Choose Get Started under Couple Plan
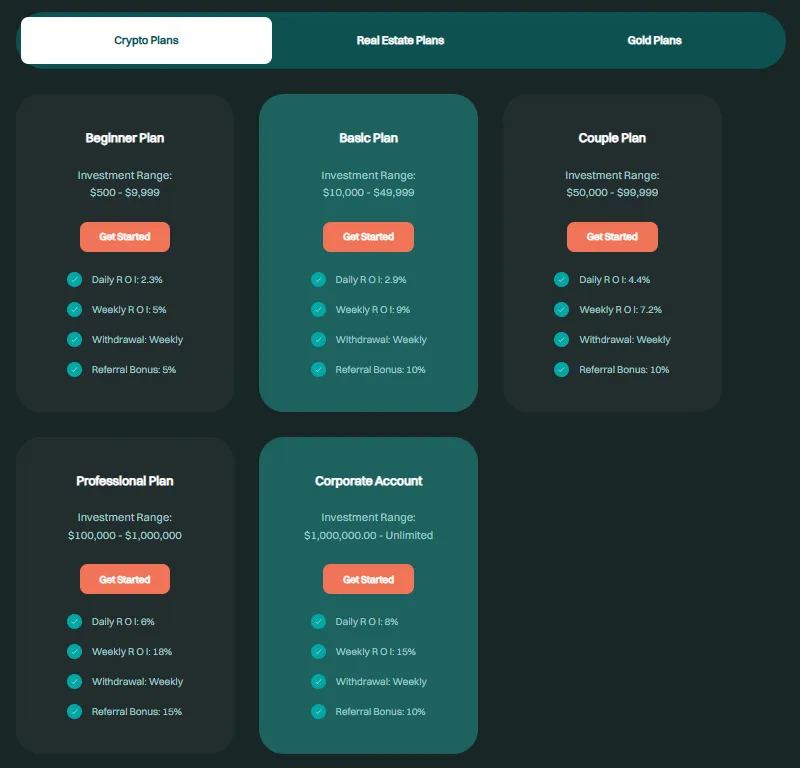This screenshot has height=768, width=800. pyautogui.click(x=612, y=237)
